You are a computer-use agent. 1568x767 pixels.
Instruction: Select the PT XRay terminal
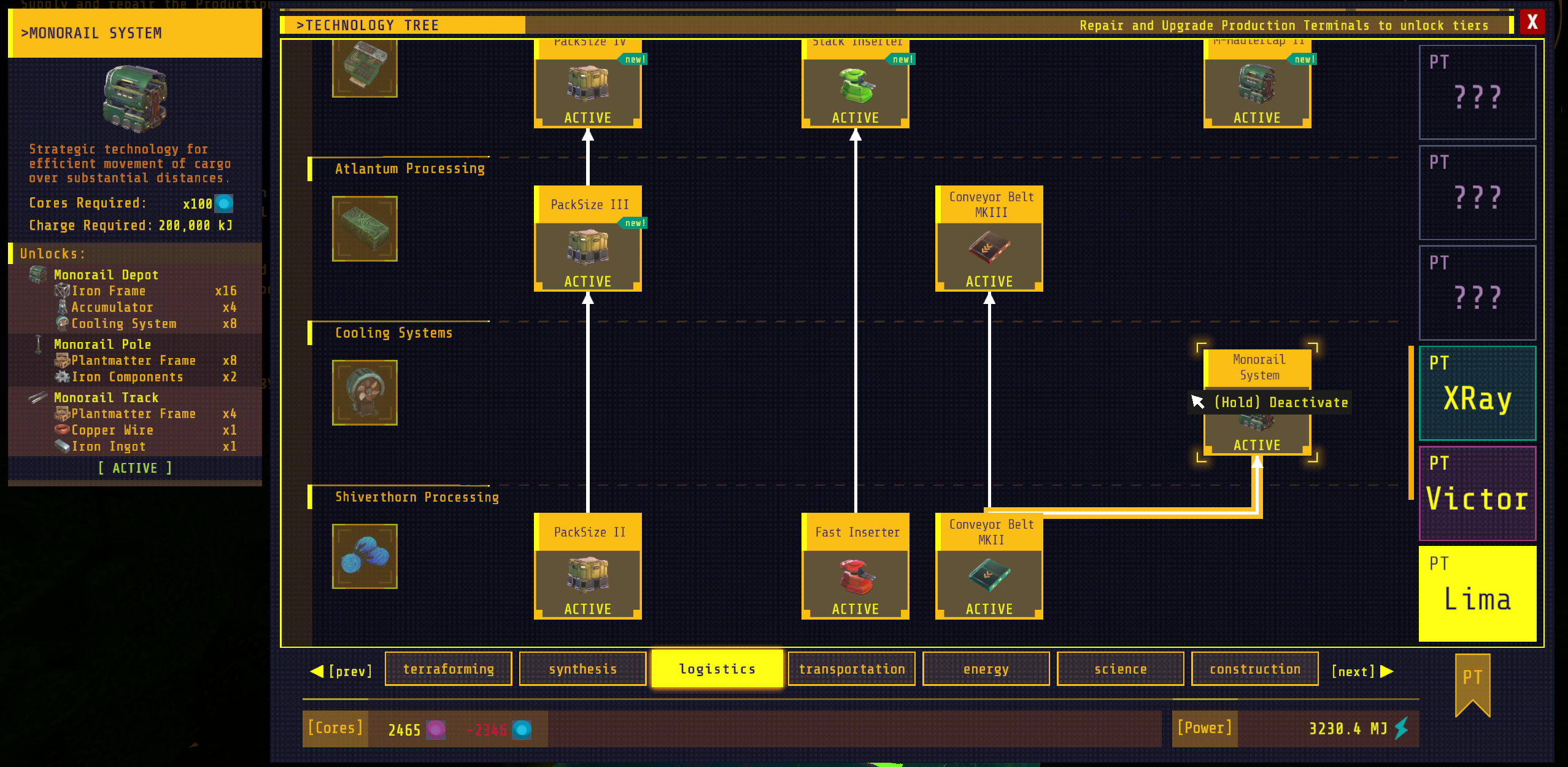(1477, 392)
